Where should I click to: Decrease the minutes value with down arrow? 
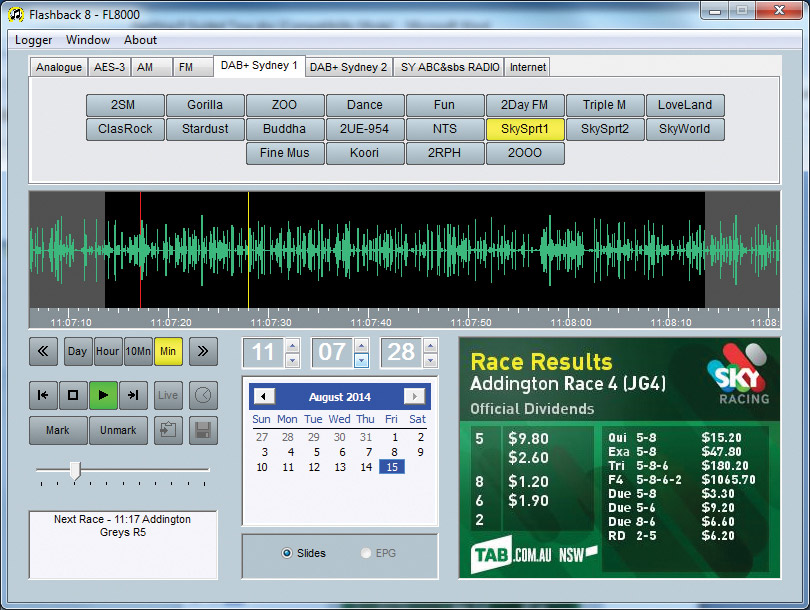click(361, 360)
